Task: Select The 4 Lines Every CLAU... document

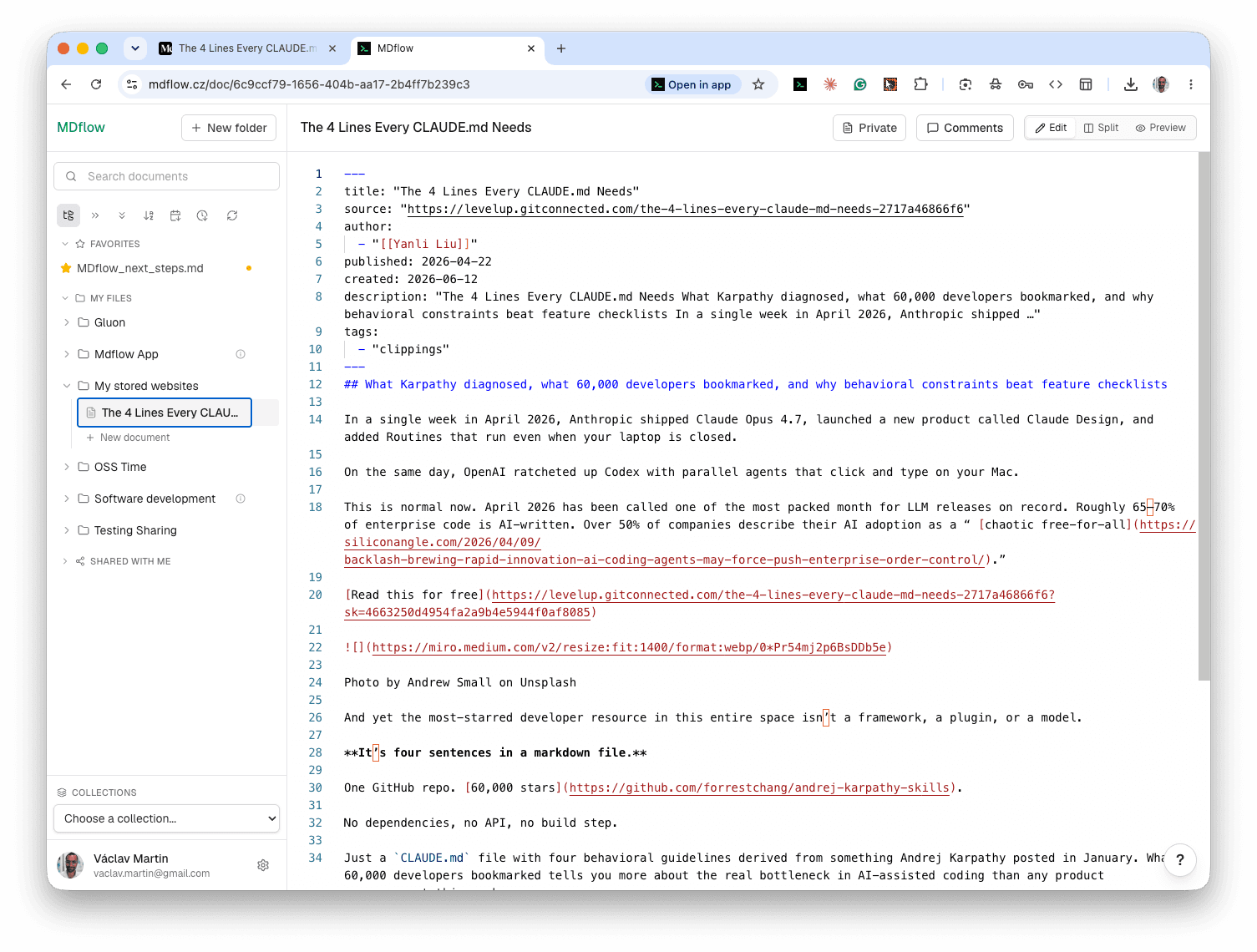Action: click(x=165, y=413)
